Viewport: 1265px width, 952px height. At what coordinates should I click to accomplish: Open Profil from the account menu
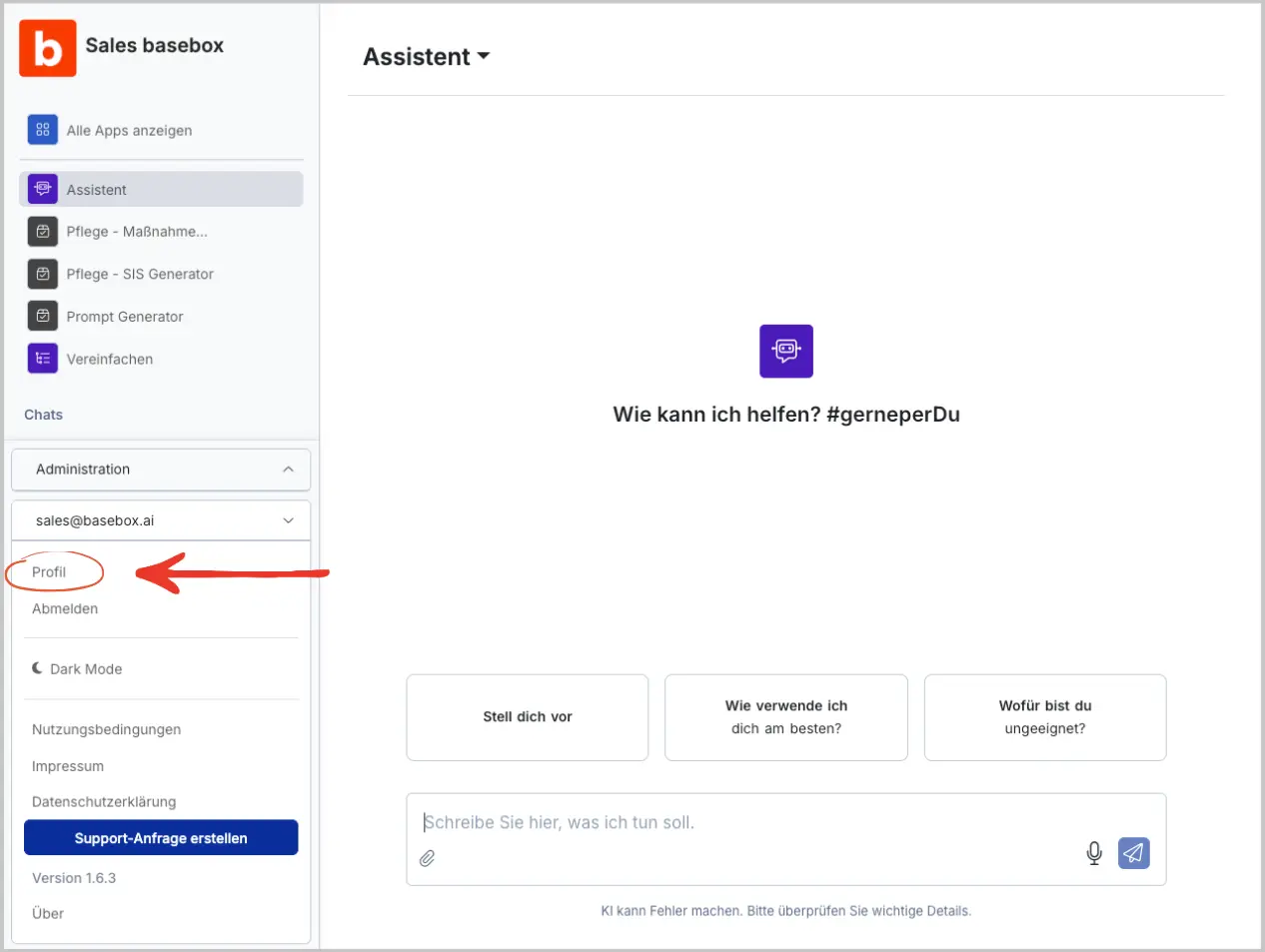pos(49,572)
